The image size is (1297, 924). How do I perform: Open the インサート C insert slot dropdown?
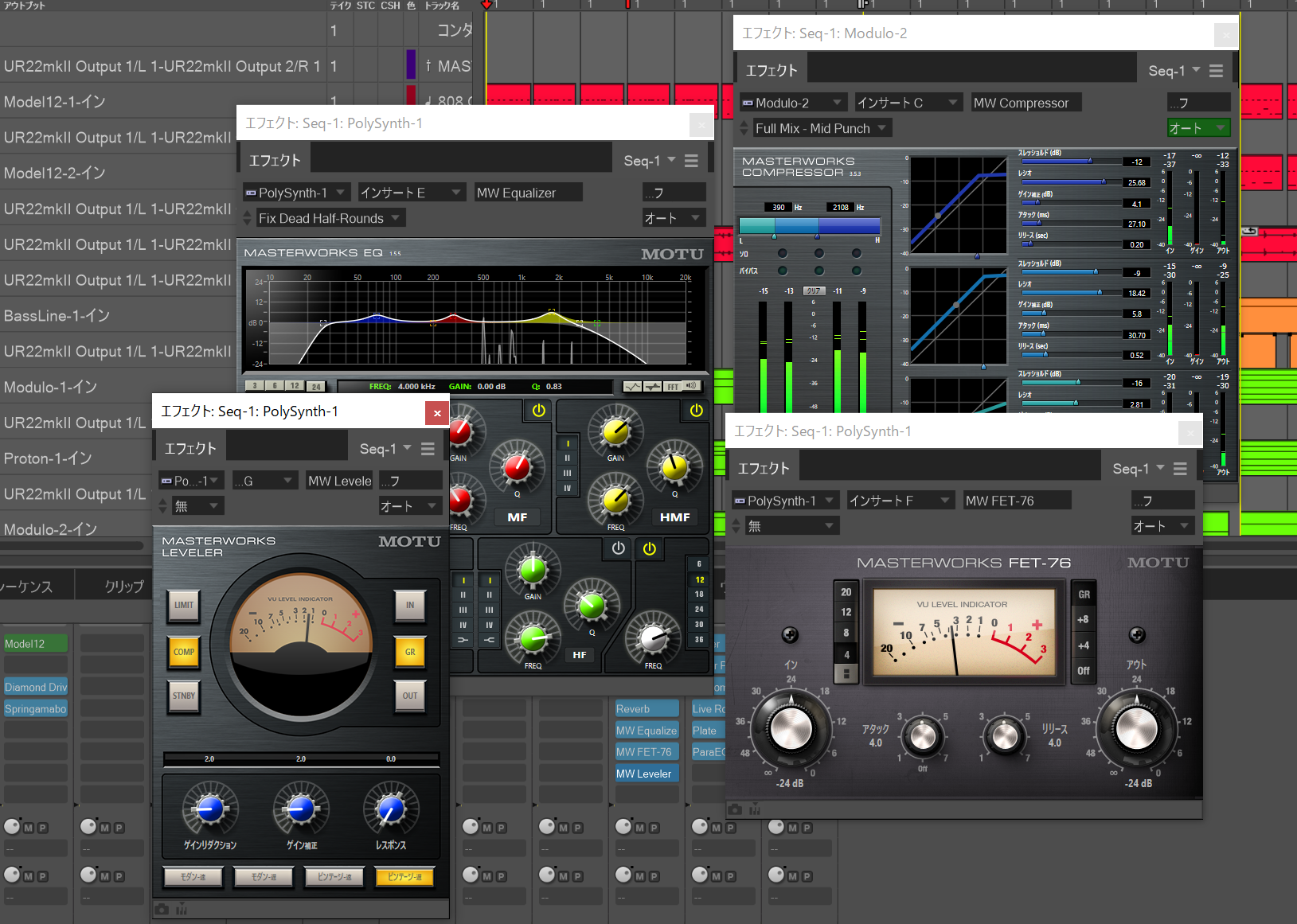click(x=908, y=103)
